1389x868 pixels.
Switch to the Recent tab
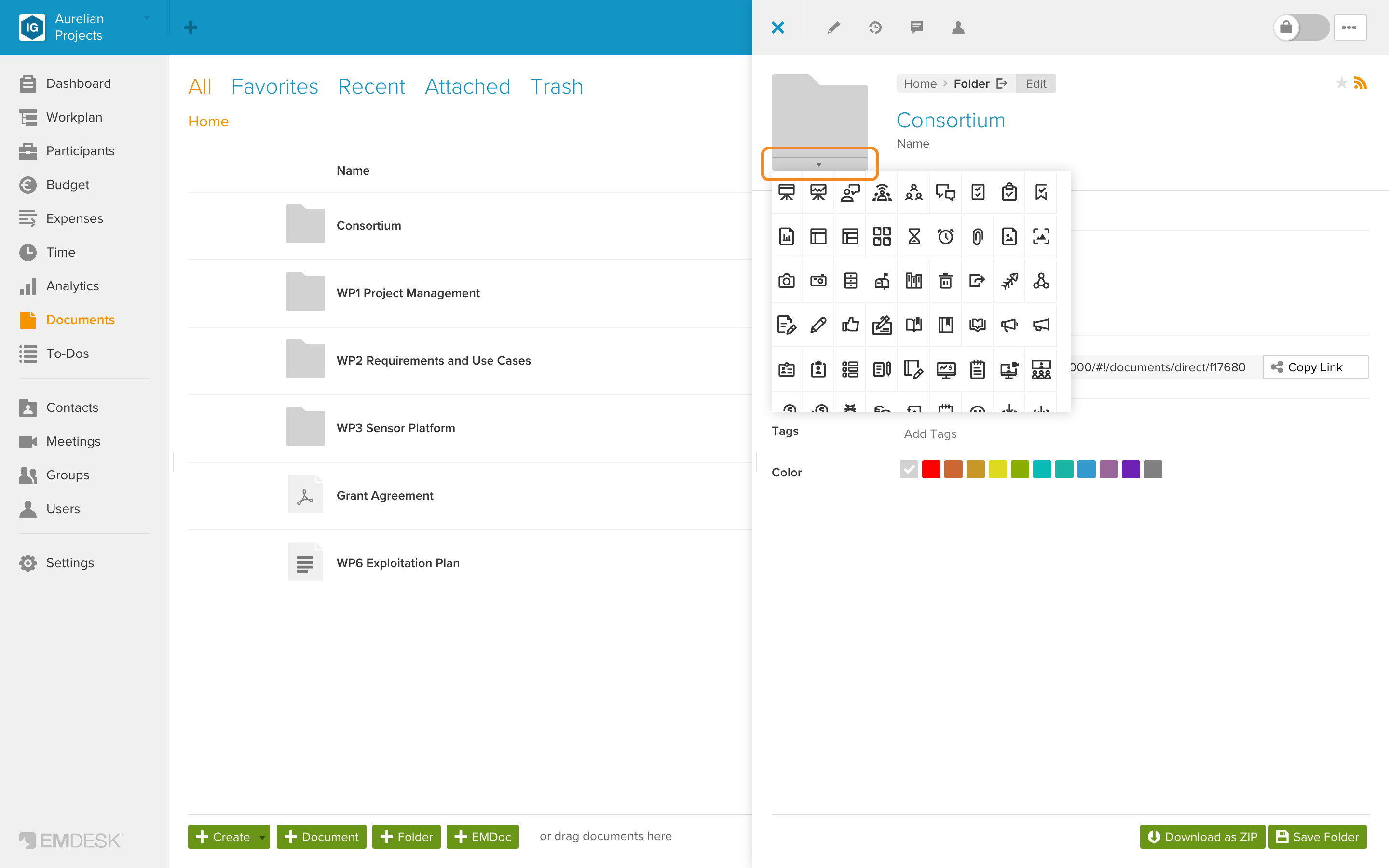pos(371,86)
